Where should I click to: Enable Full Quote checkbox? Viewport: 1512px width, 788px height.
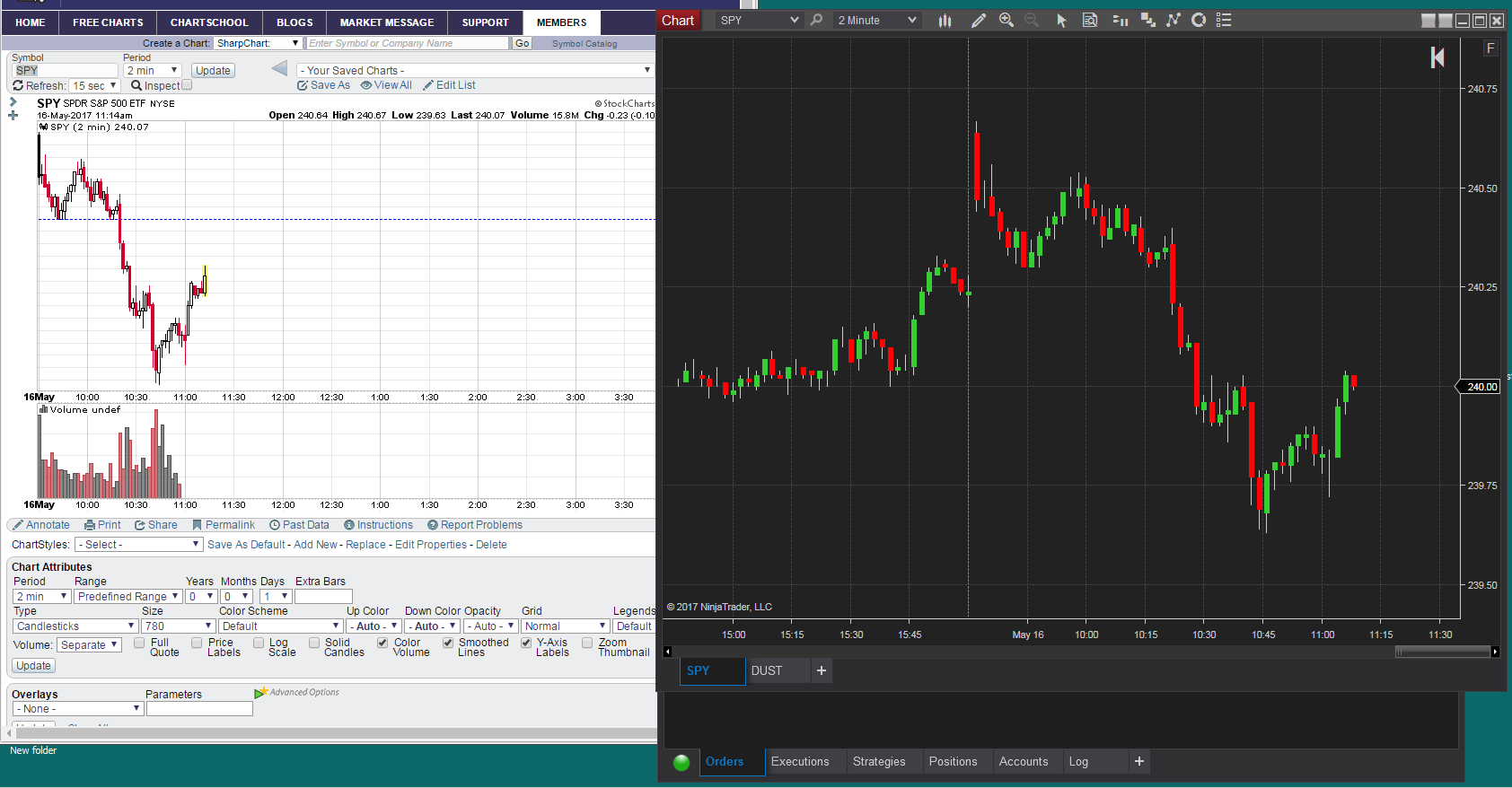pyautogui.click(x=139, y=643)
